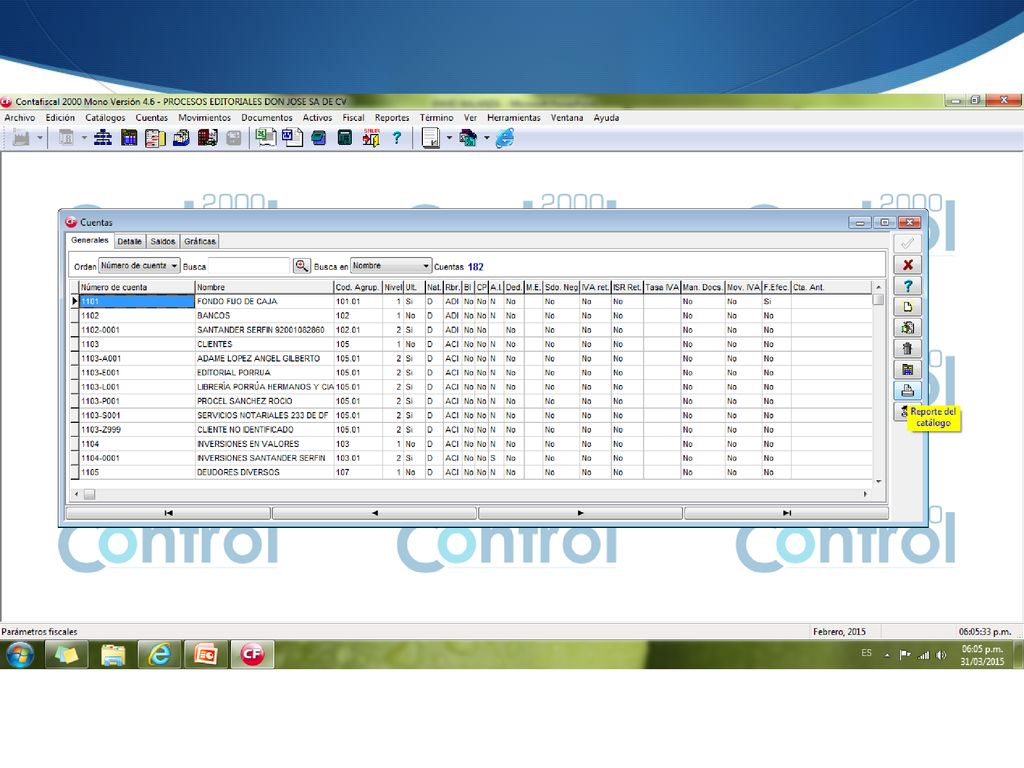
Task: Click the blue calculator grid toolbar icon
Action: (x=129, y=138)
